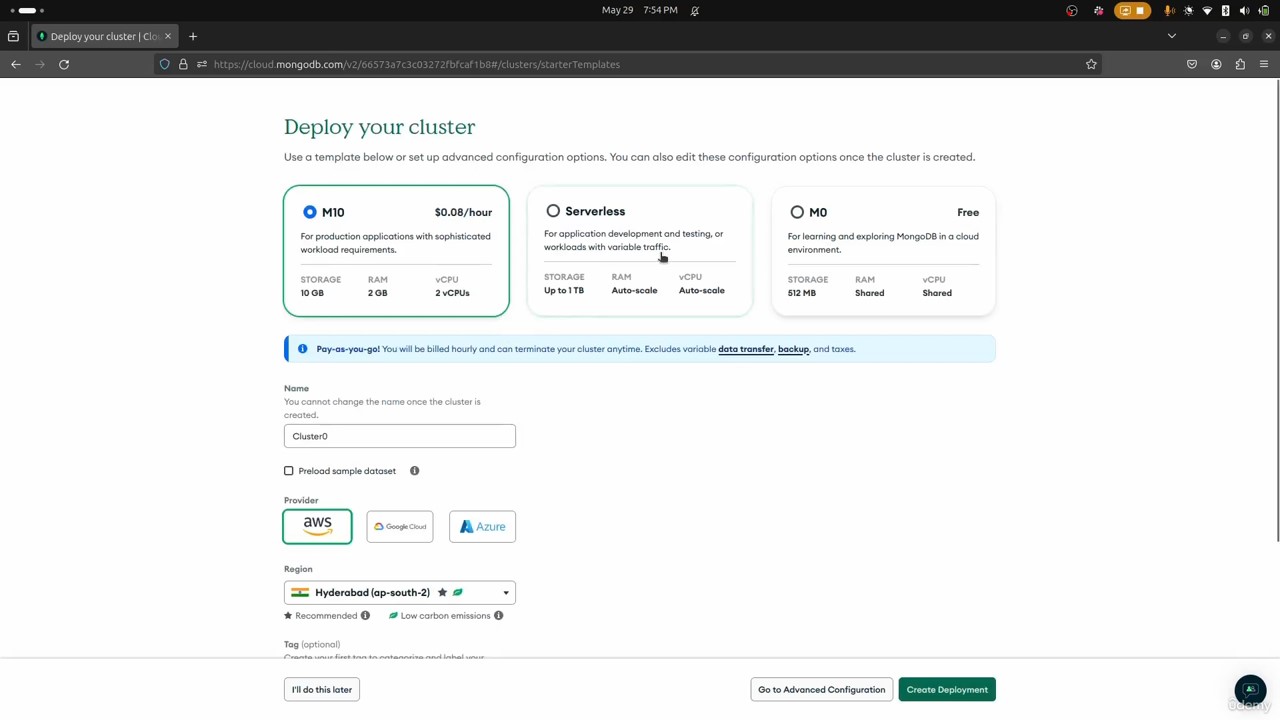Viewport: 1280px width, 720px height.
Task: Click the tracking protection shield icon
Action: [x=165, y=64]
